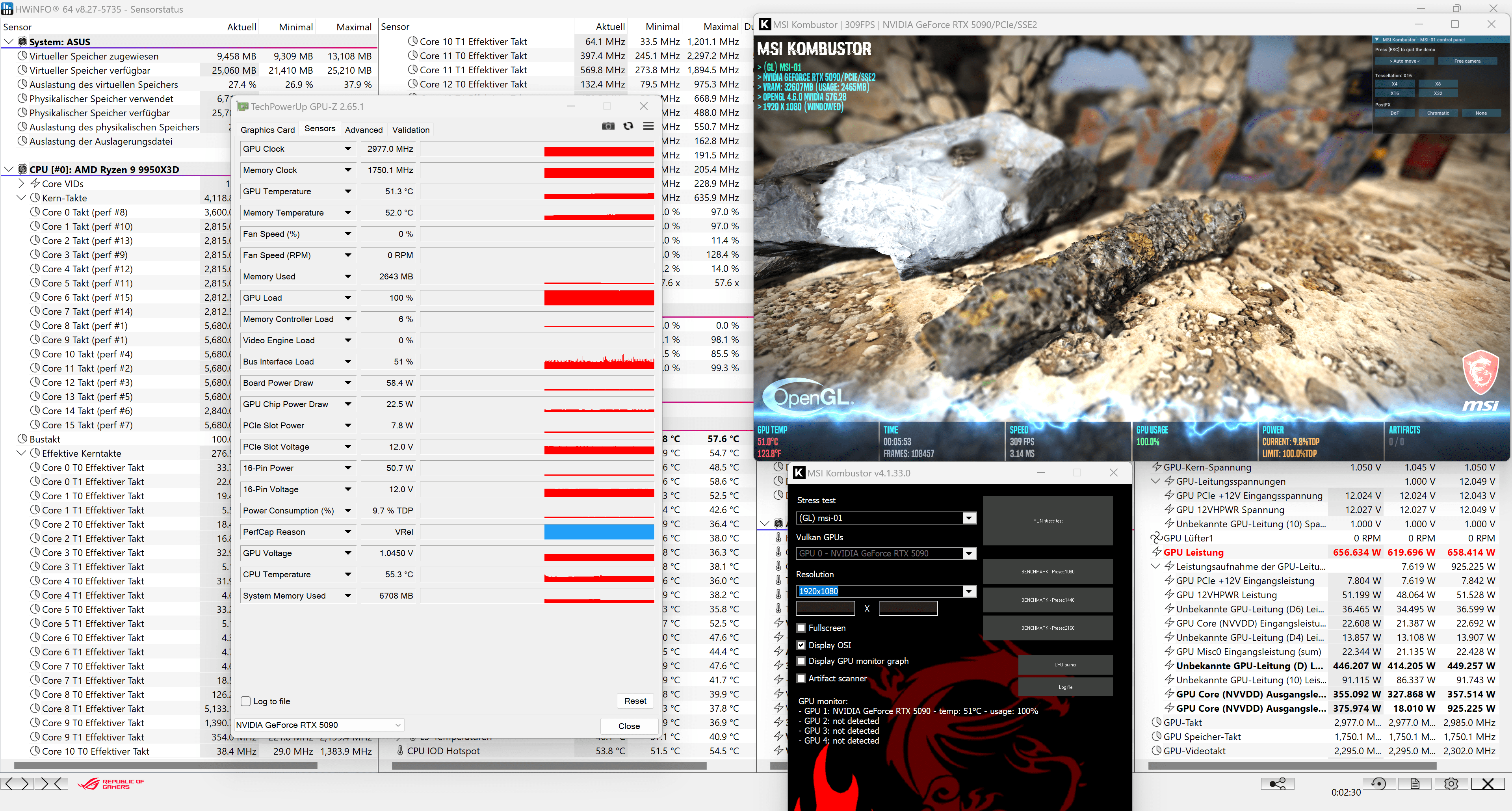The image size is (1512, 811).
Task: Collapse the Effektive Kerntakte node
Action: click(x=21, y=453)
